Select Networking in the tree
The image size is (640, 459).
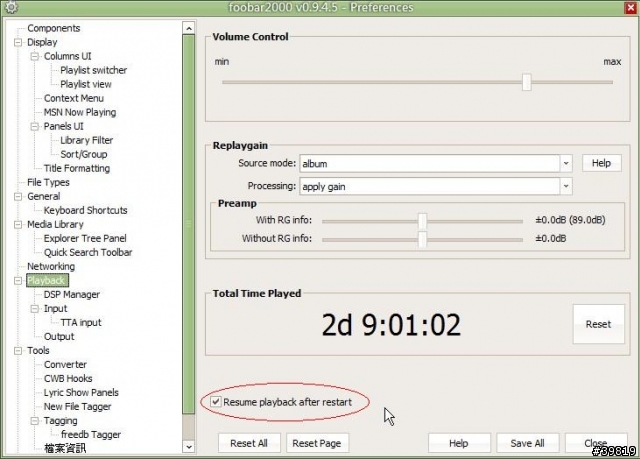click(x=51, y=266)
